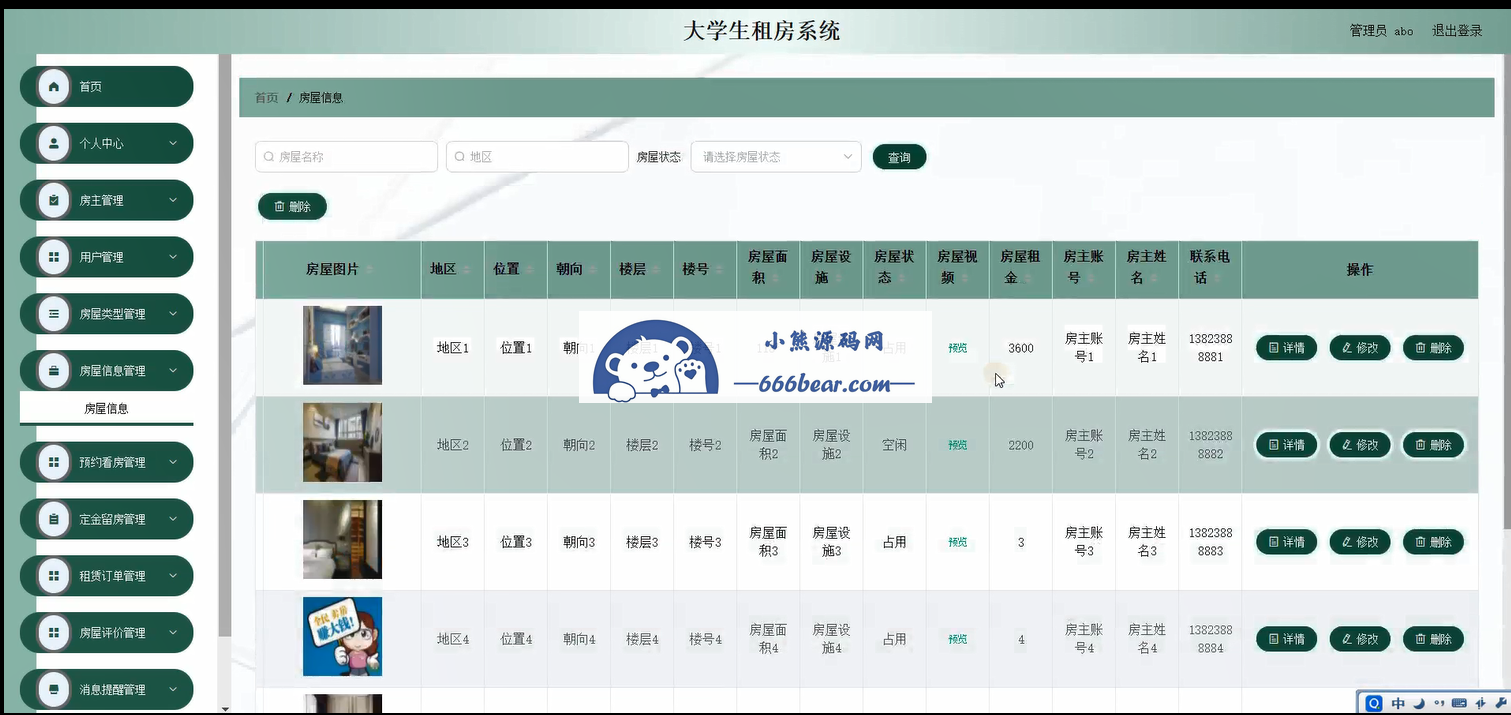
Task: Open the soft keyboard icon in input toolbar
Action: (x=1458, y=703)
